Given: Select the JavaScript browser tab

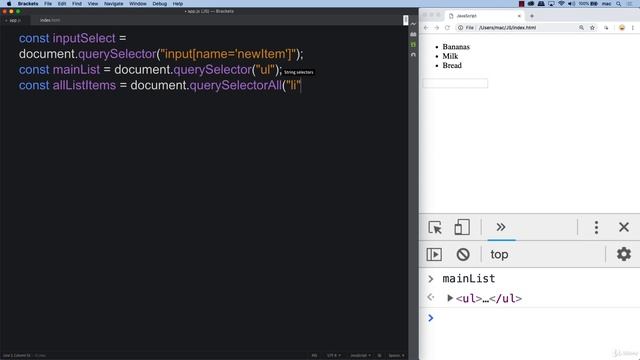Looking at the screenshot, I should [x=484, y=16].
